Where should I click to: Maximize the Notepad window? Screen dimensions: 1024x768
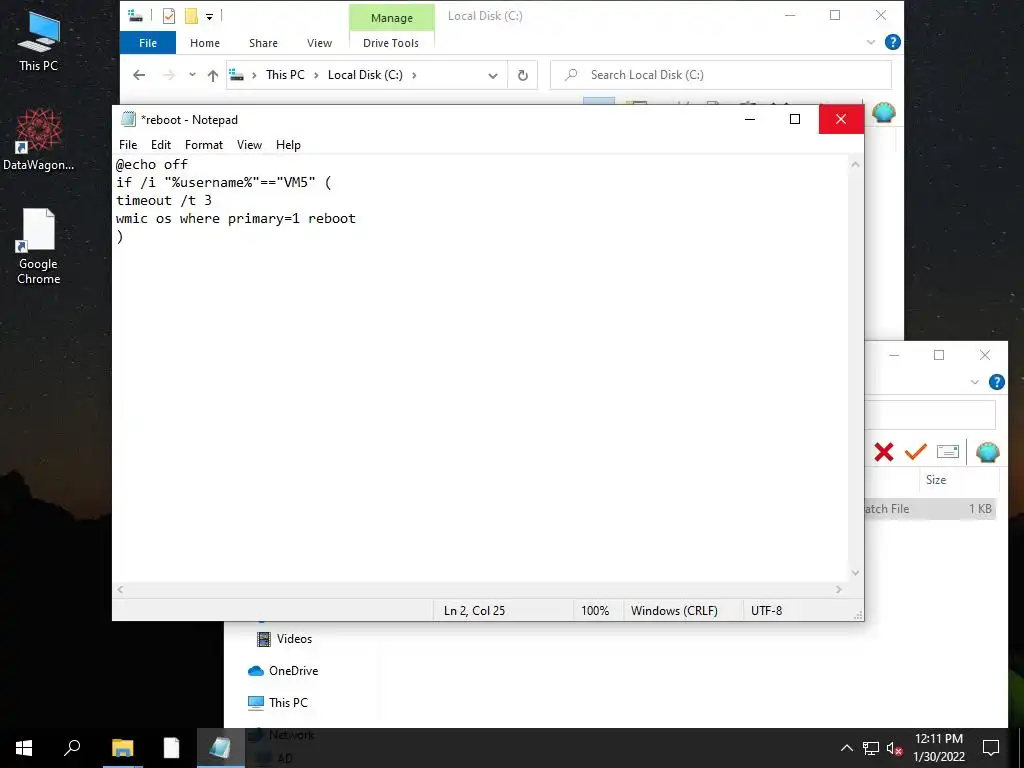795,119
